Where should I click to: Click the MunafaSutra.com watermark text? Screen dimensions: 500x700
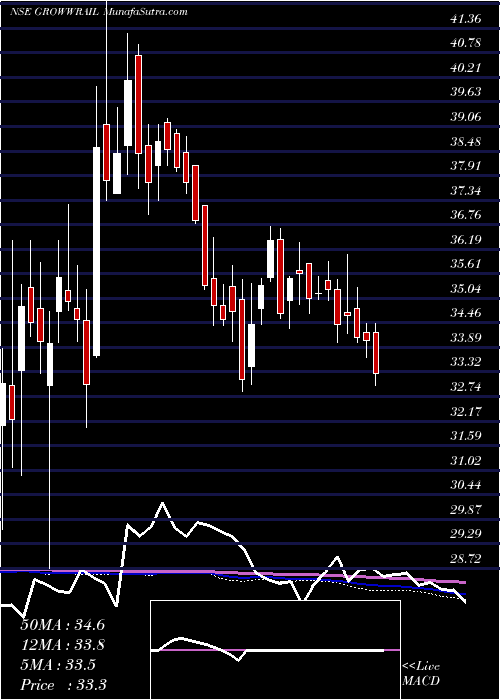pos(145,12)
